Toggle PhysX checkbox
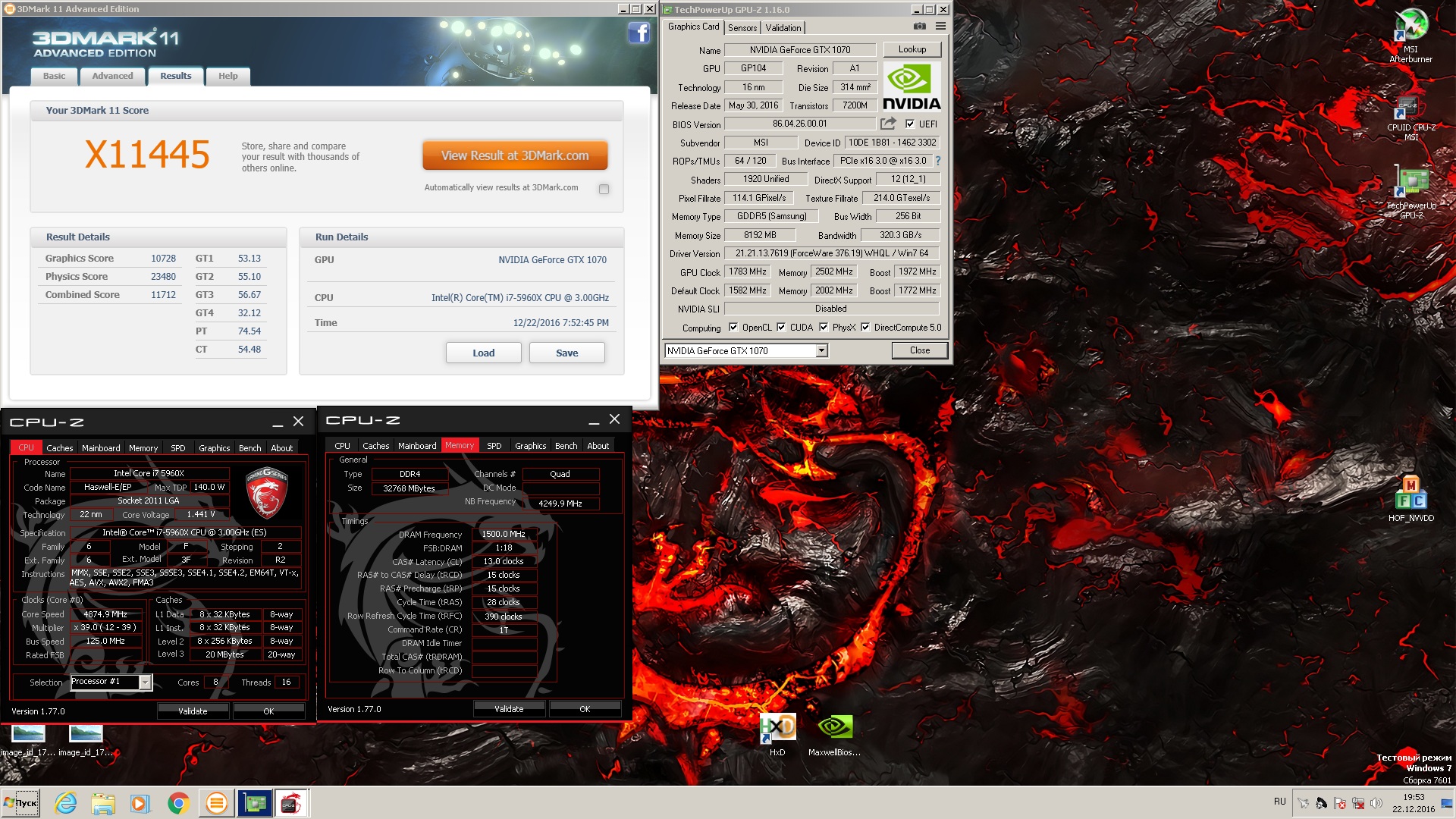Image resolution: width=1456 pixels, height=819 pixels. pos(824,328)
